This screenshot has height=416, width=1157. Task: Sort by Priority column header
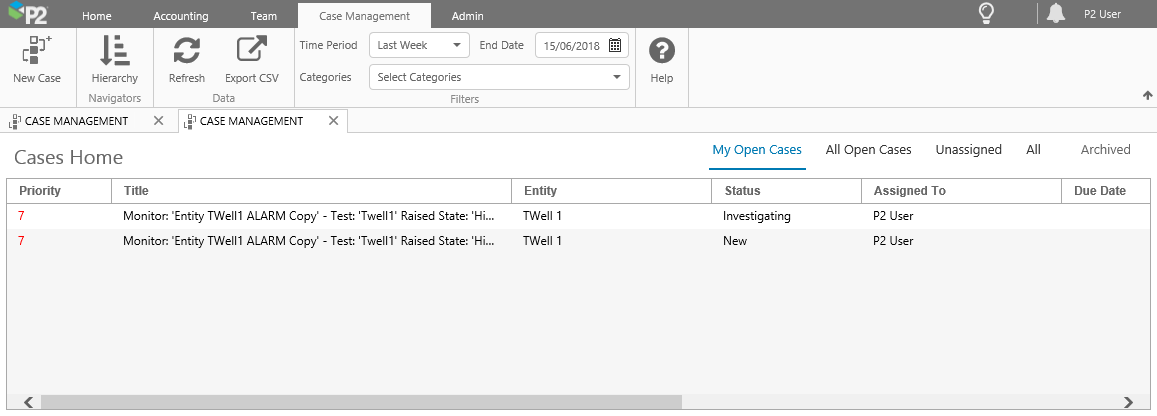pyautogui.click(x=40, y=191)
